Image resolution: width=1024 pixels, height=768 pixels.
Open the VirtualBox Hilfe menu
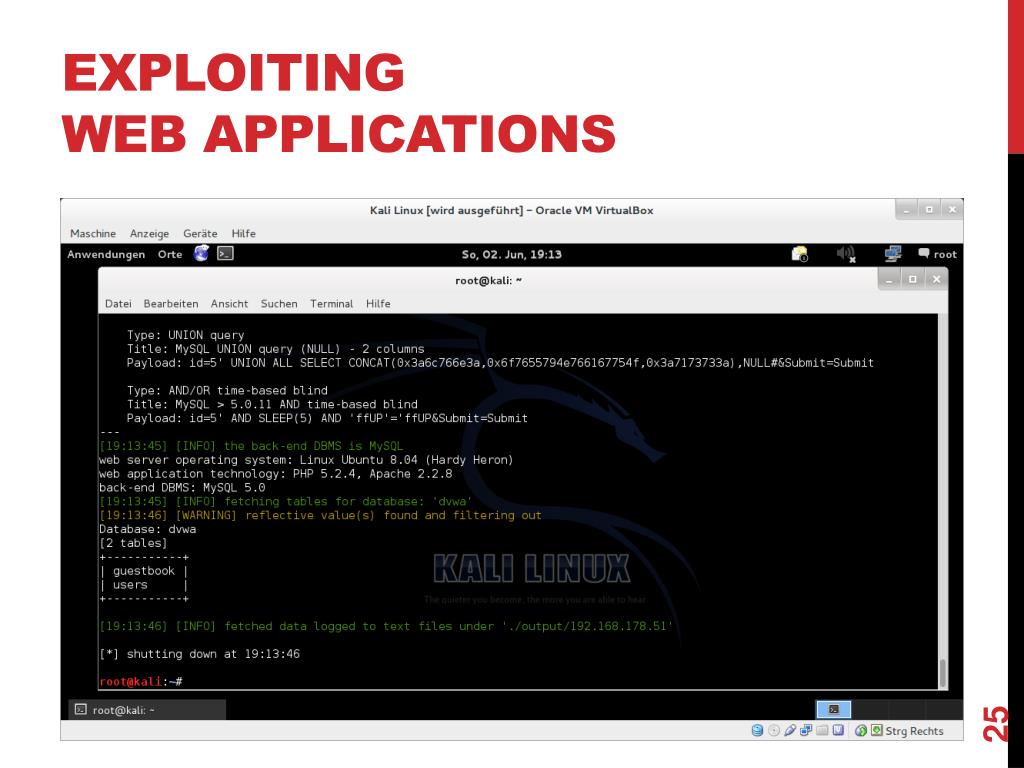click(244, 233)
